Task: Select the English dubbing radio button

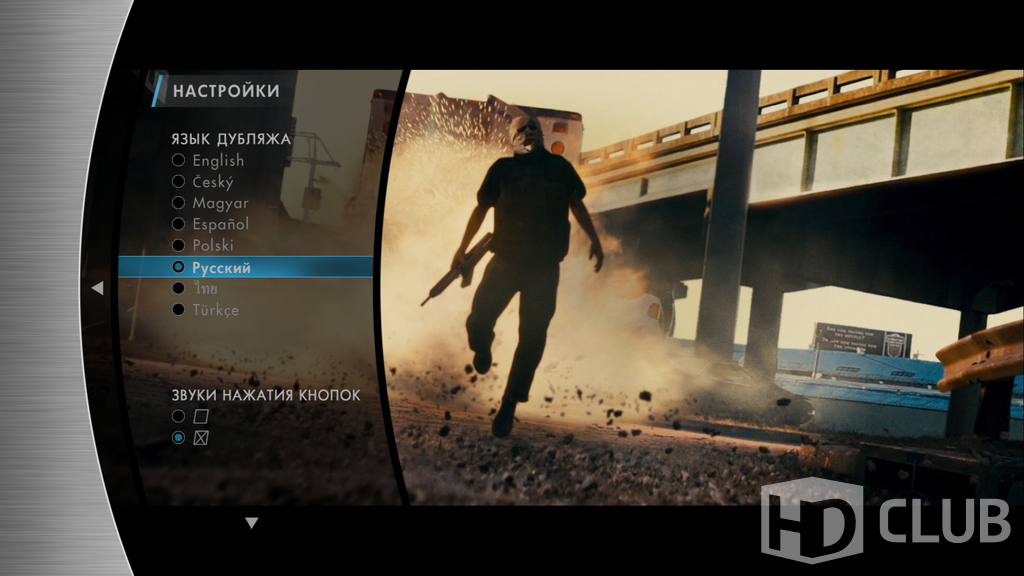Action: [x=178, y=160]
